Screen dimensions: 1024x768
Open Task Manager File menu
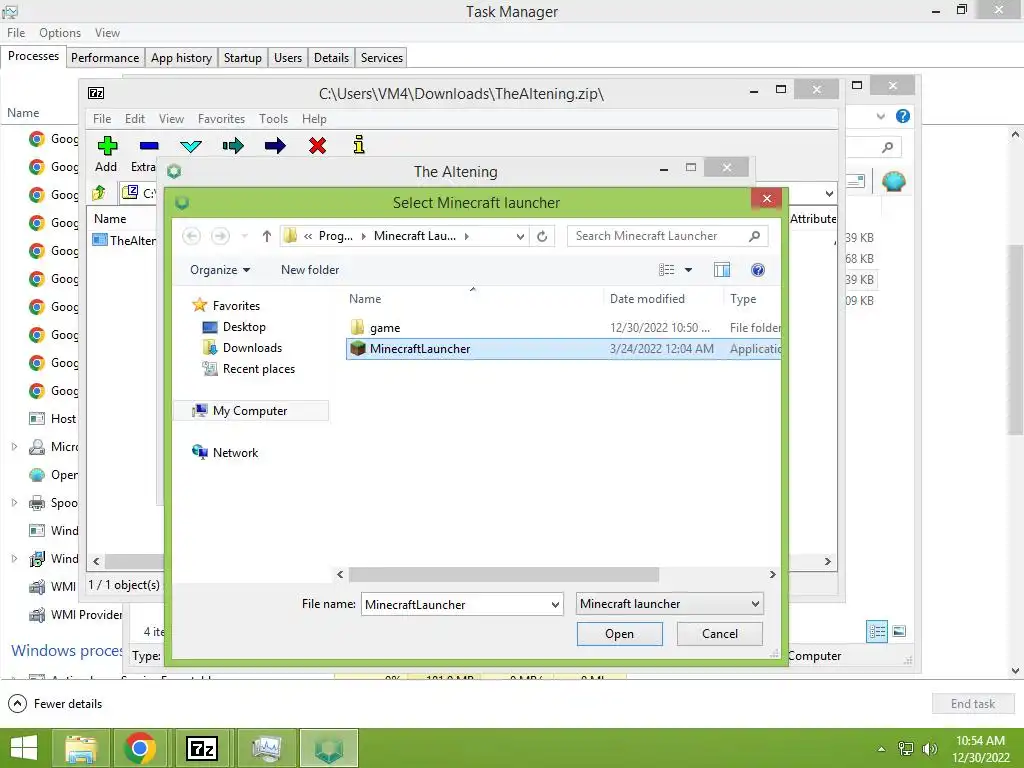tap(16, 33)
